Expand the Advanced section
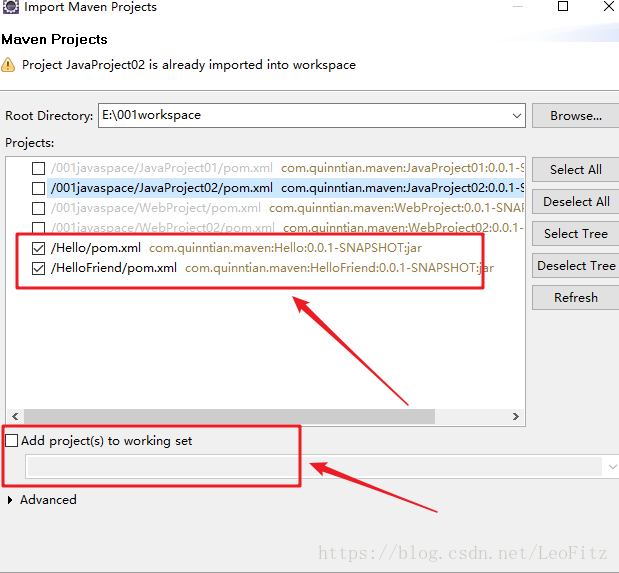 (x=10, y=500)
